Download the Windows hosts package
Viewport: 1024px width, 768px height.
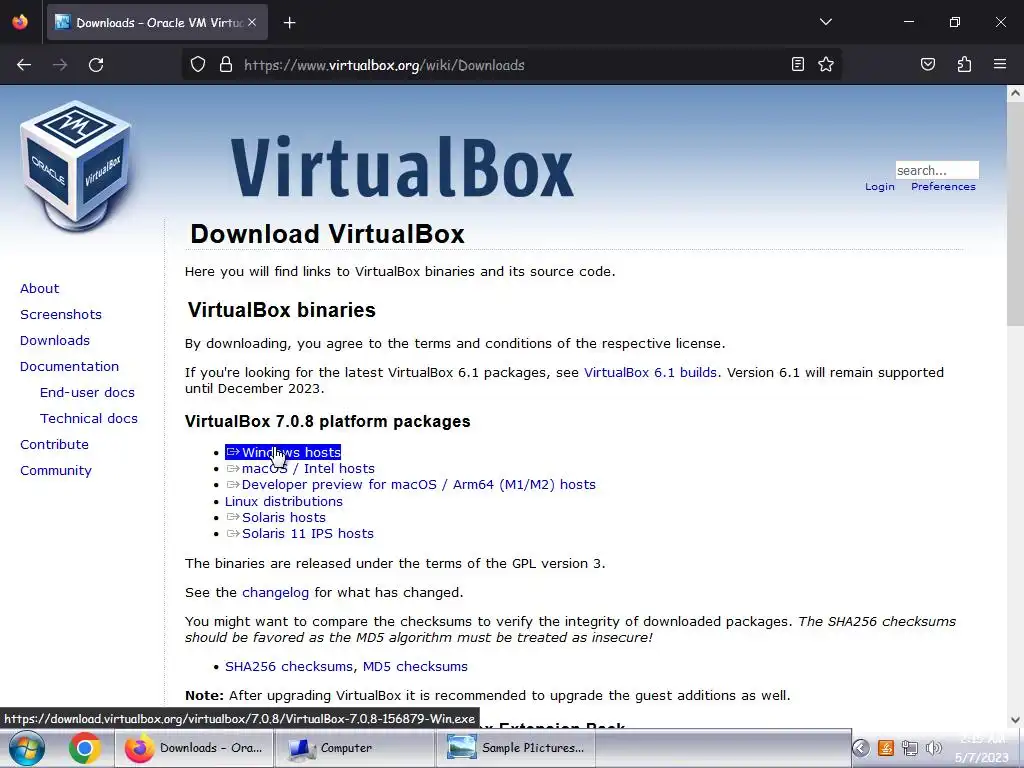tap(283, 453)
